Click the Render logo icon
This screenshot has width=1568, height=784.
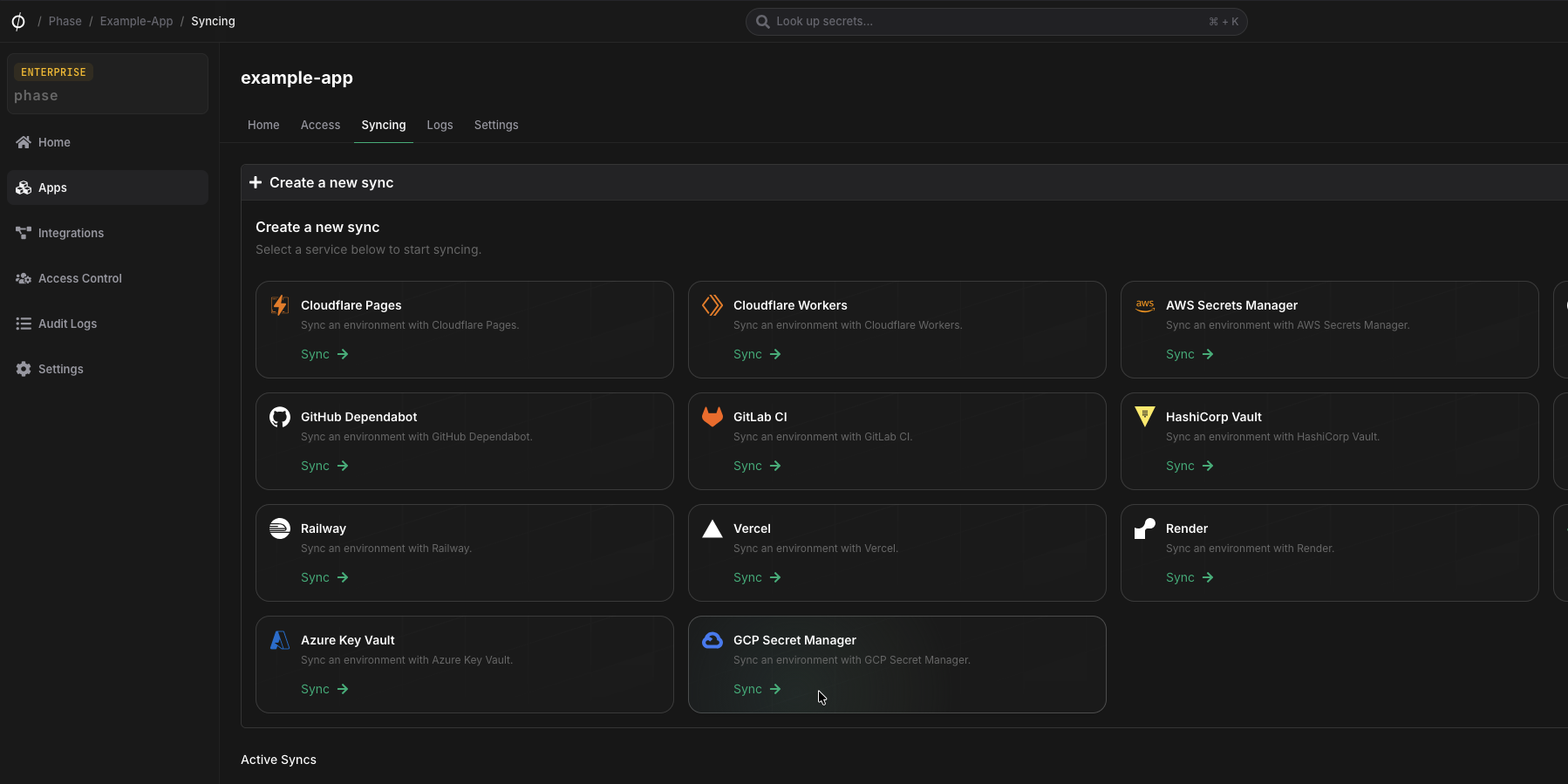tap(1145, 528)
